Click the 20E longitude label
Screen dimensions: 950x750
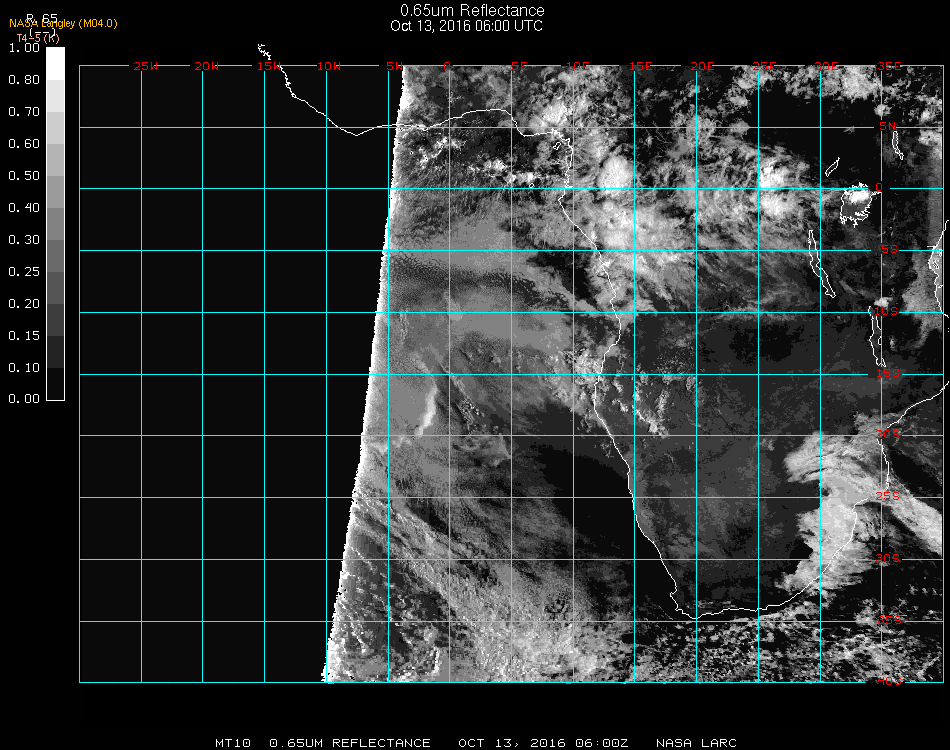[x=702, y=66]
